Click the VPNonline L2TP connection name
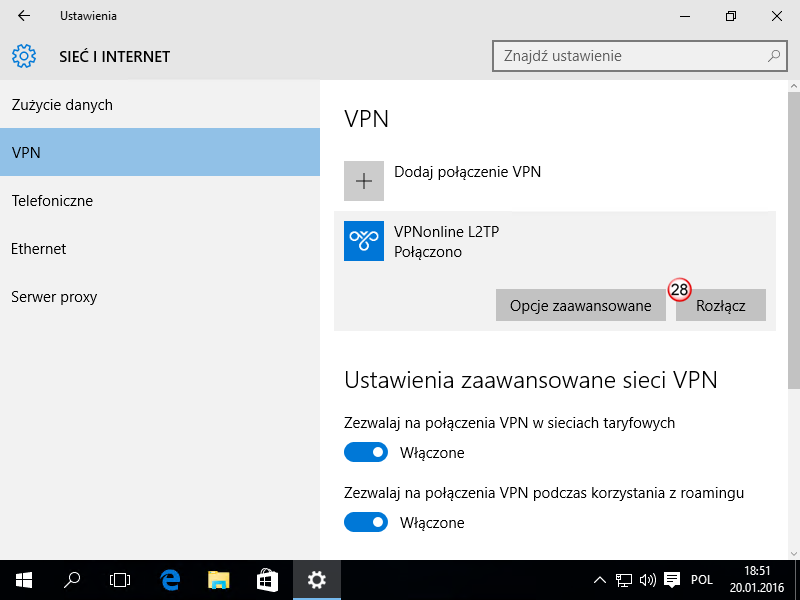 [x=446, y=232]
